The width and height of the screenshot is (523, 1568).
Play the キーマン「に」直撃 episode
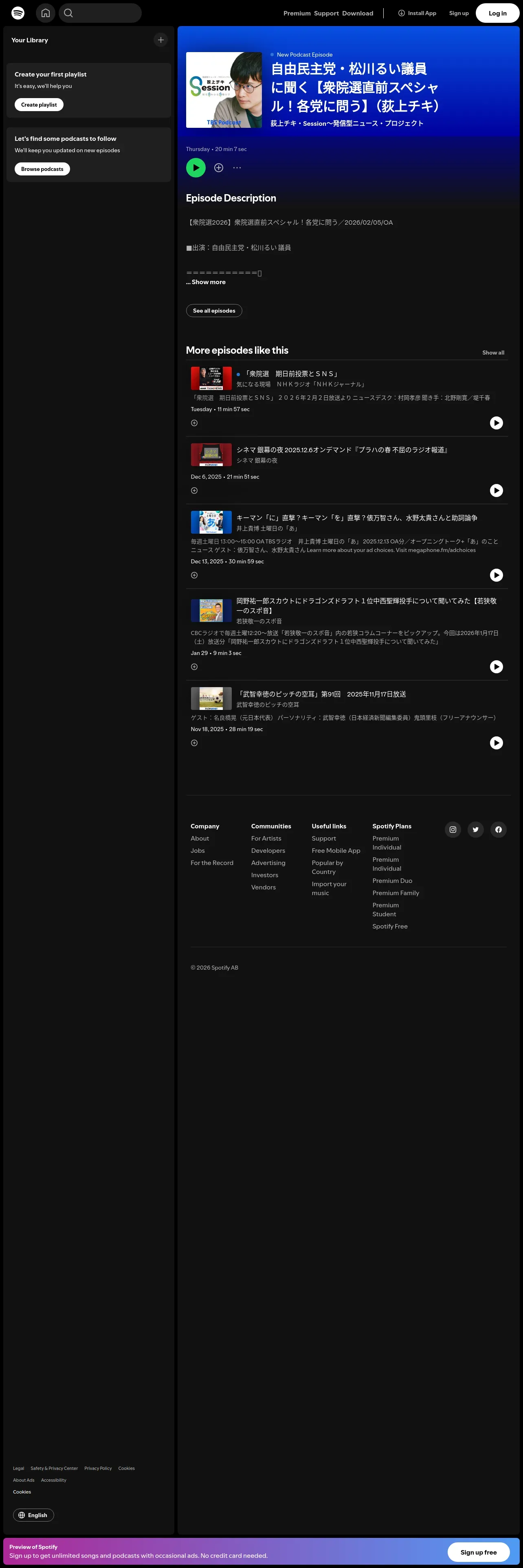coord(497,575)
